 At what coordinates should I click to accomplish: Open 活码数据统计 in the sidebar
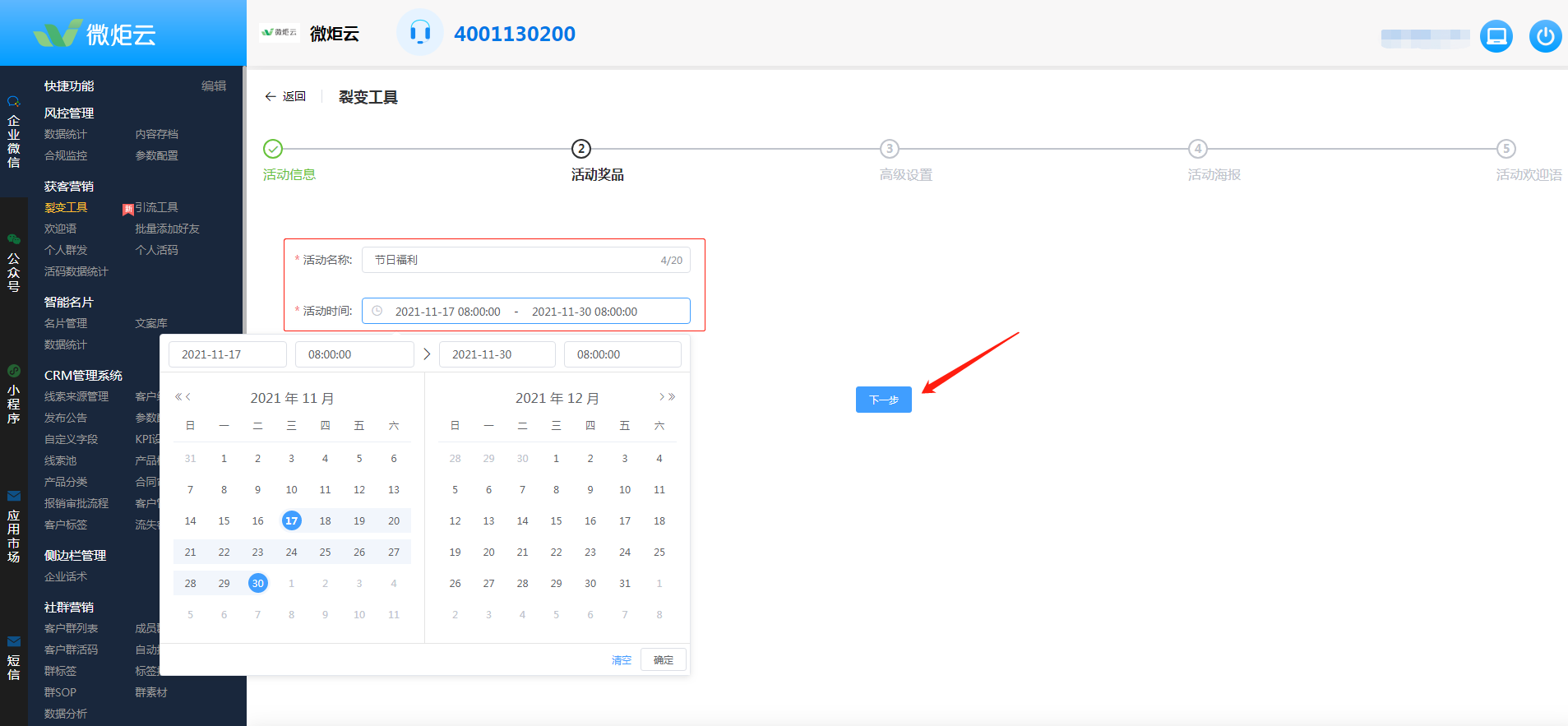pyautogui.click(x=76, y=272)
